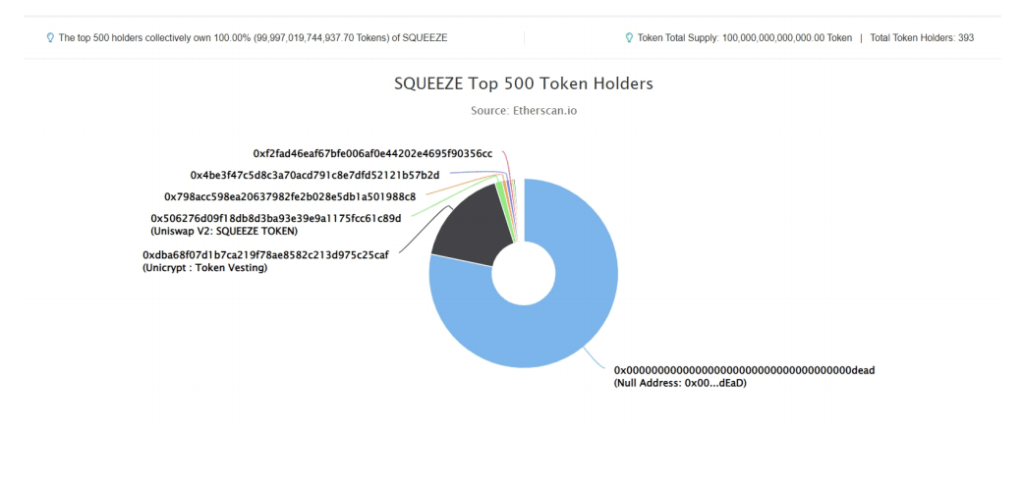Click the SQUEEZE Top 500 Token Holders title
The height and width of the screenshot is (487, 1024).
point(523,84)
